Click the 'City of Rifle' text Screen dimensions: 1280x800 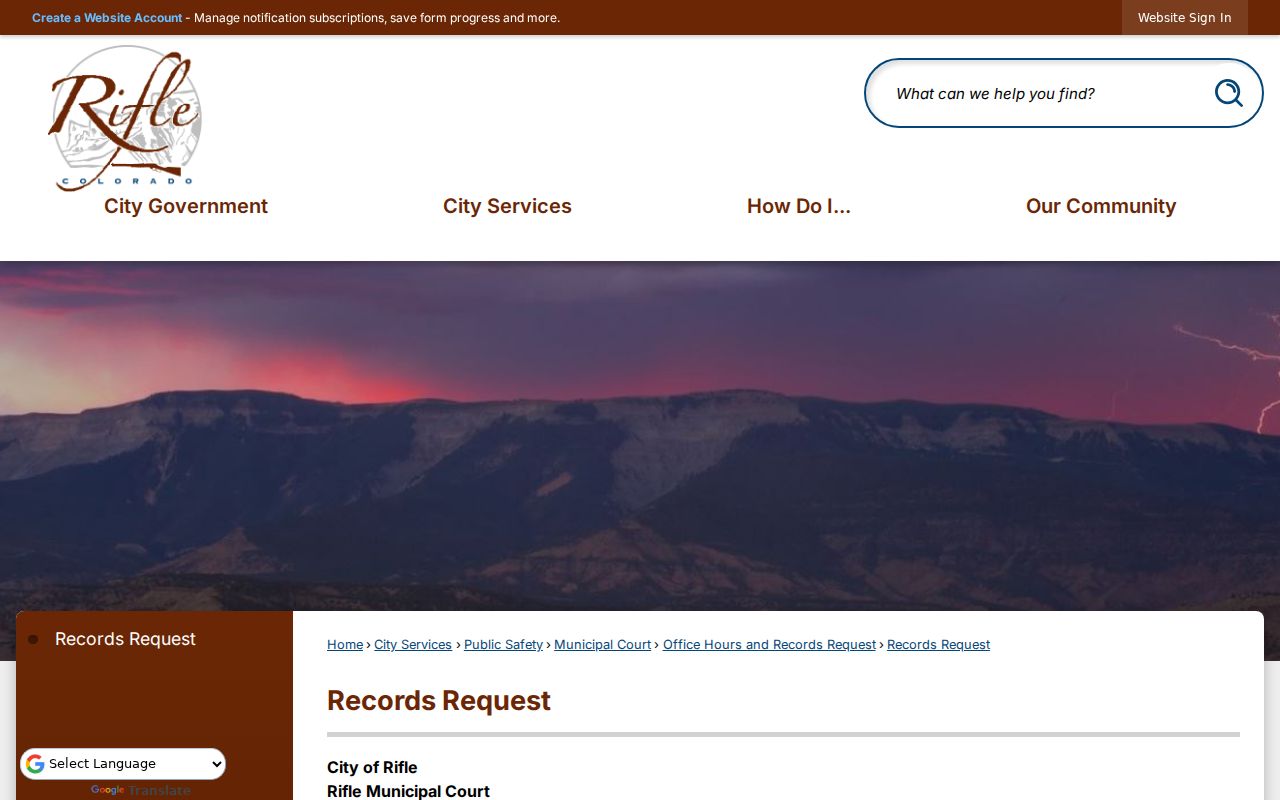tap(372, 767)
